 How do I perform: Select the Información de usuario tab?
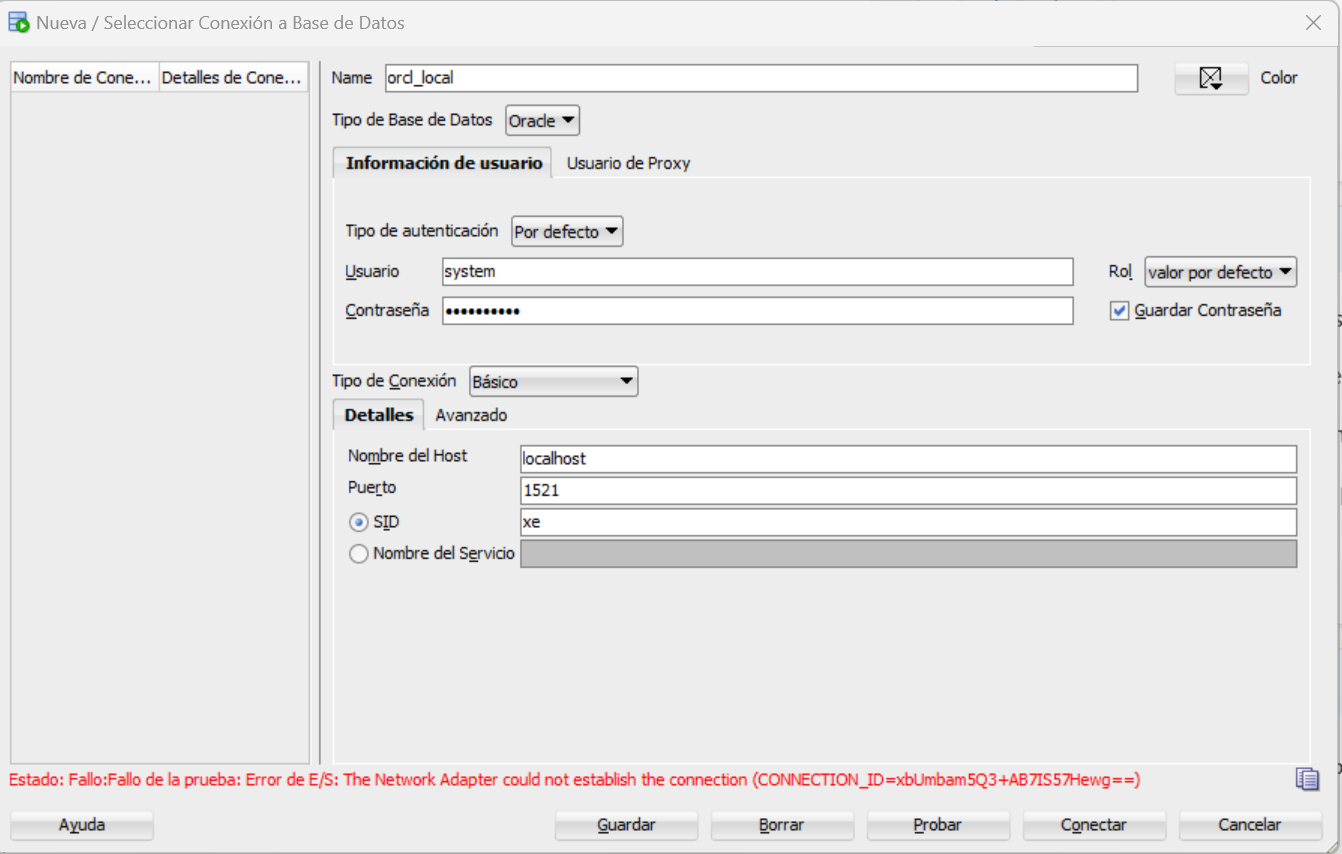(443, 163)
